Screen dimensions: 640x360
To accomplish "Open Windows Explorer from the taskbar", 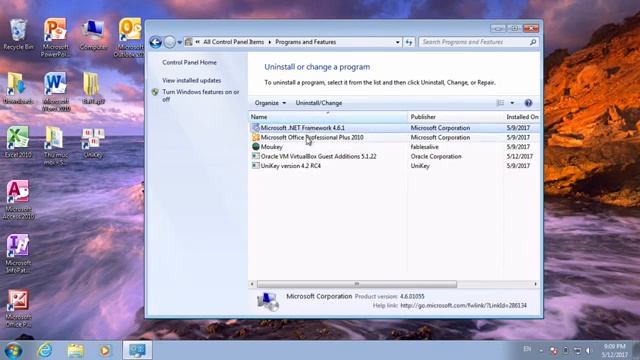I will tap(76, 351).
